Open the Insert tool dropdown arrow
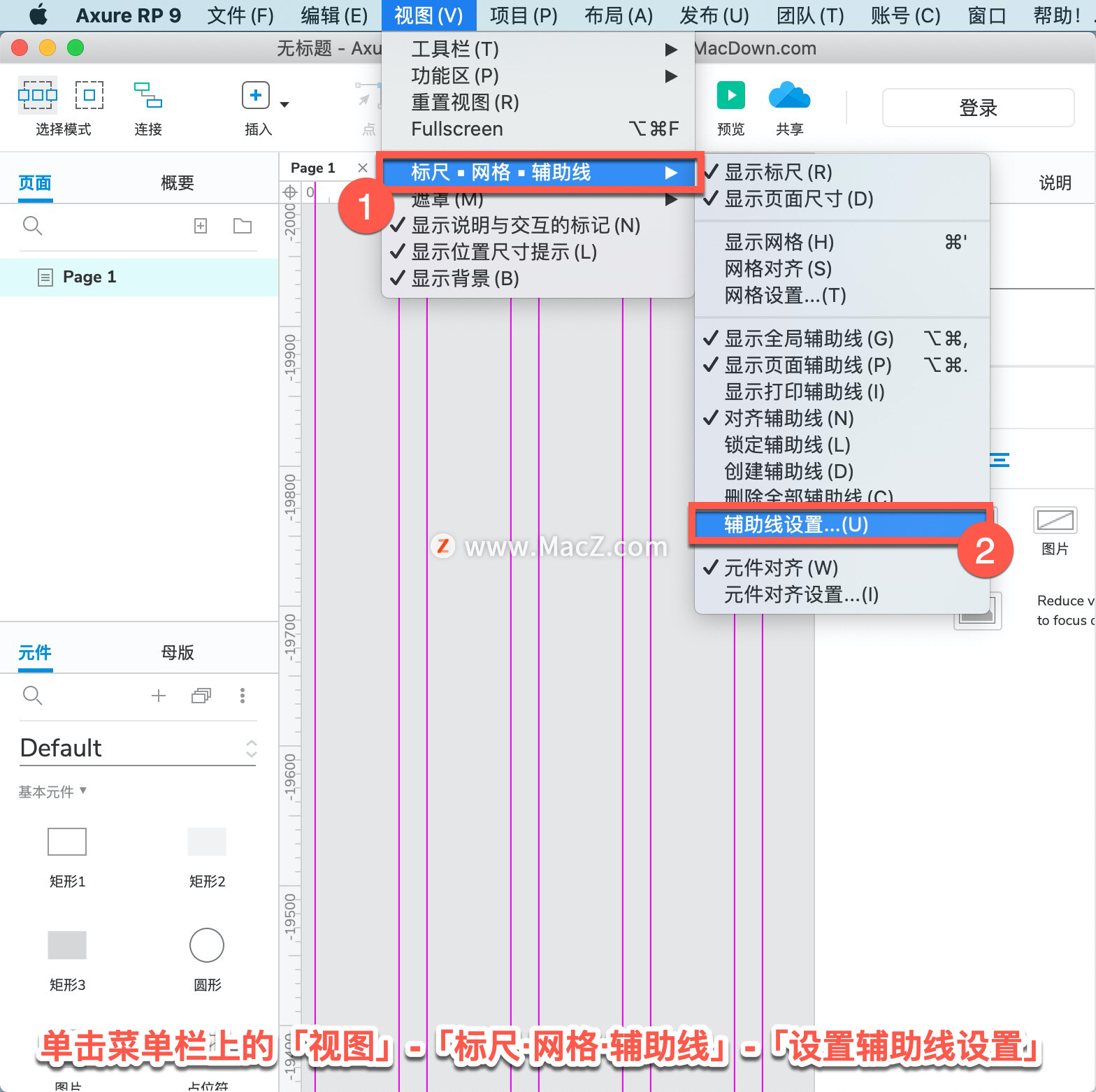This screenshot has width=1096, height=1092. (284, 104)
